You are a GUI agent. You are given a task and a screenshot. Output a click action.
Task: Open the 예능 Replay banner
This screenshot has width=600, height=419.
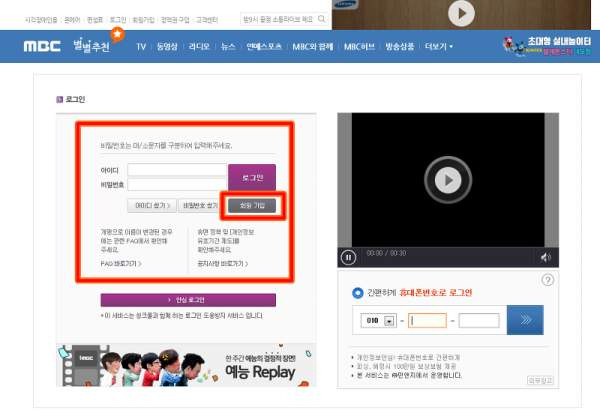[x=186, y=365]
